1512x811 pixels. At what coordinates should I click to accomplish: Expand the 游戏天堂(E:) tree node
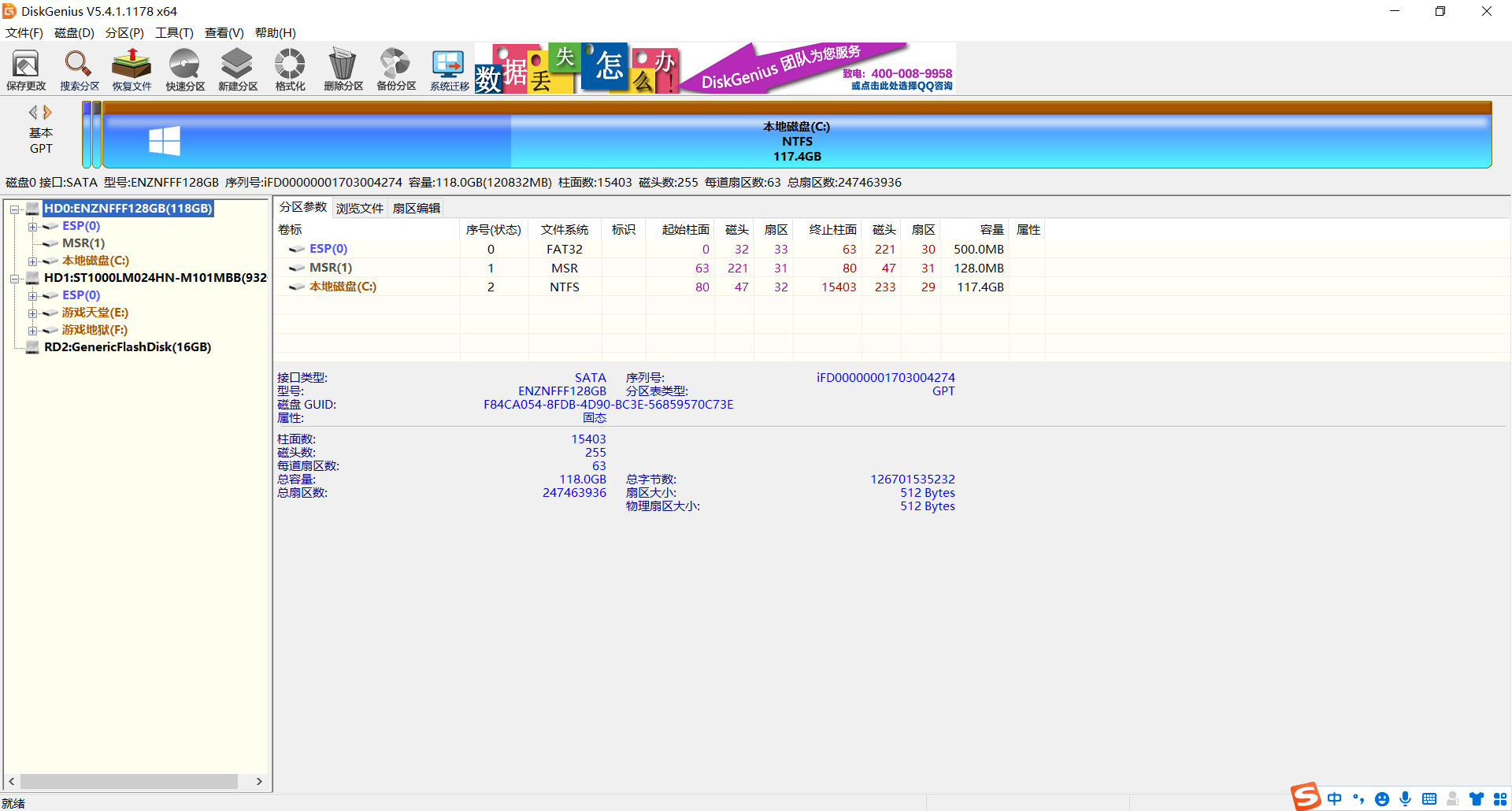[x=32, y=313]
